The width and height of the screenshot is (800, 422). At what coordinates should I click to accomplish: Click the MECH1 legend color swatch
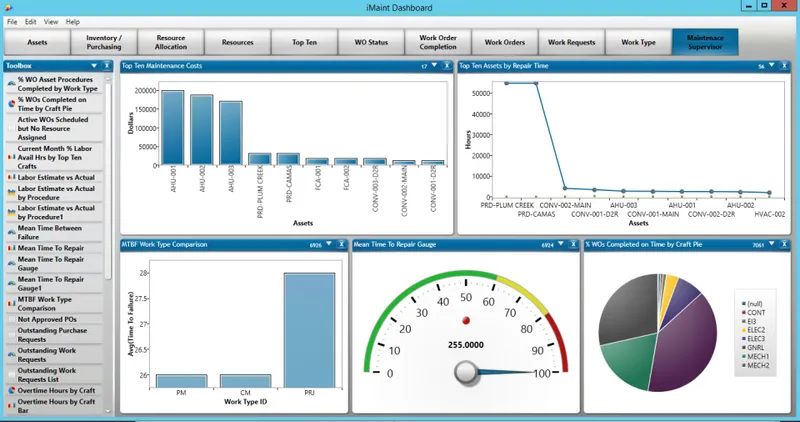click(743, 356)
